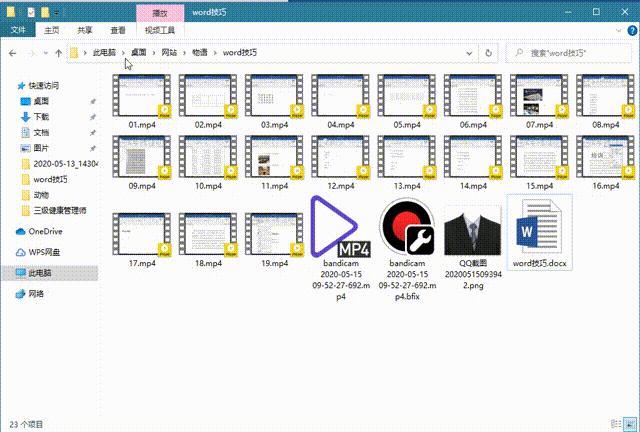Open the address bar history dropdown
The height and width of the screenshot is (432, 640).
[x=469, y=53]
